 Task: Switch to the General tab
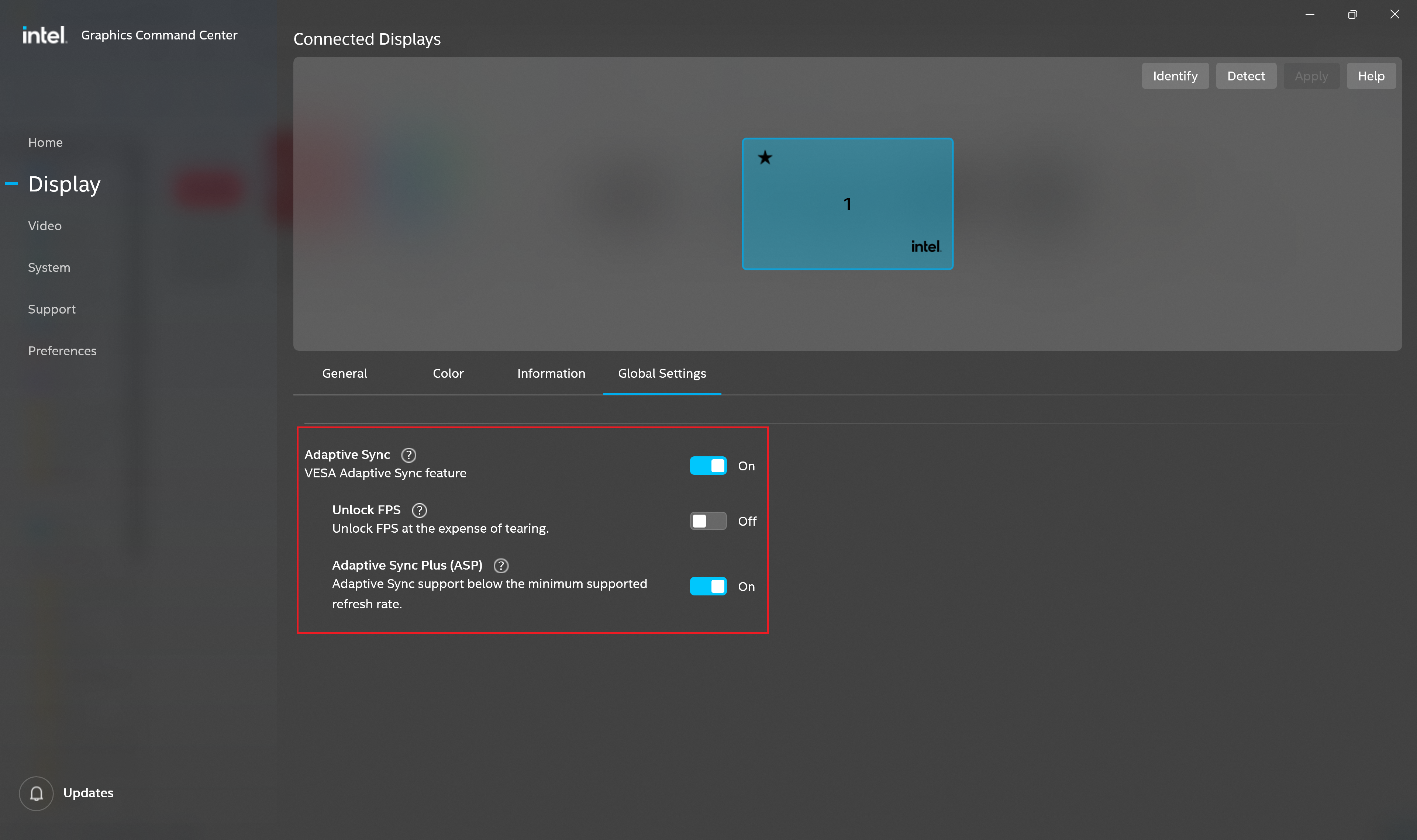click(344, 374)
